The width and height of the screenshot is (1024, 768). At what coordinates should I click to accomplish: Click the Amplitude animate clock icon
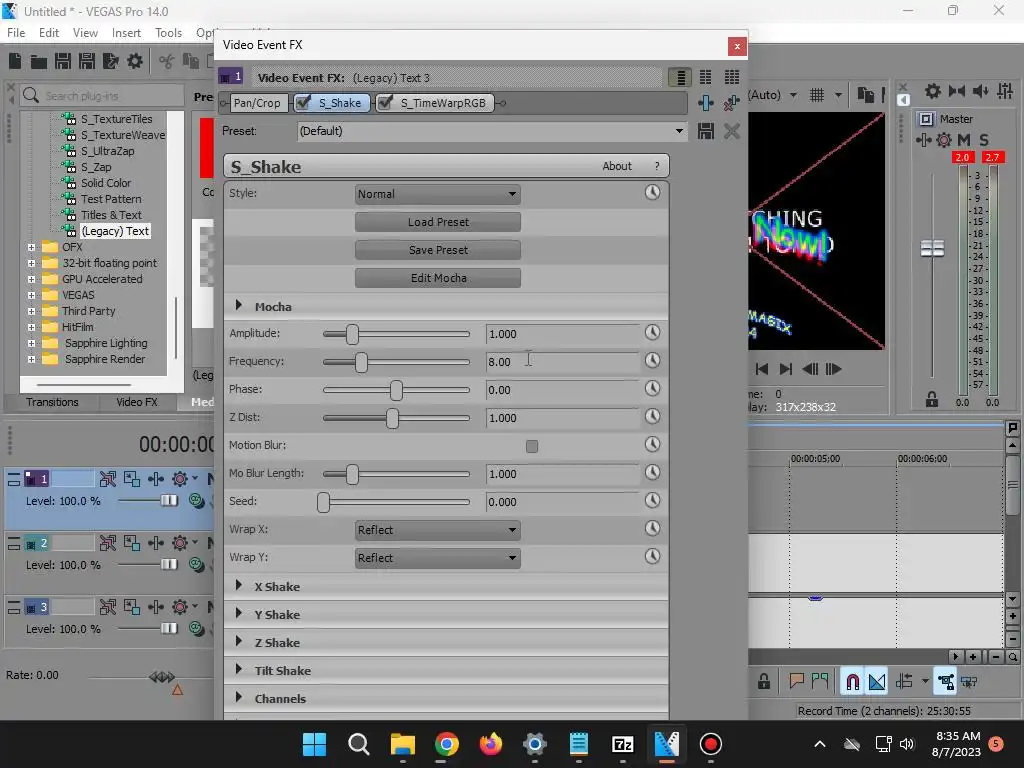point(652,332)
